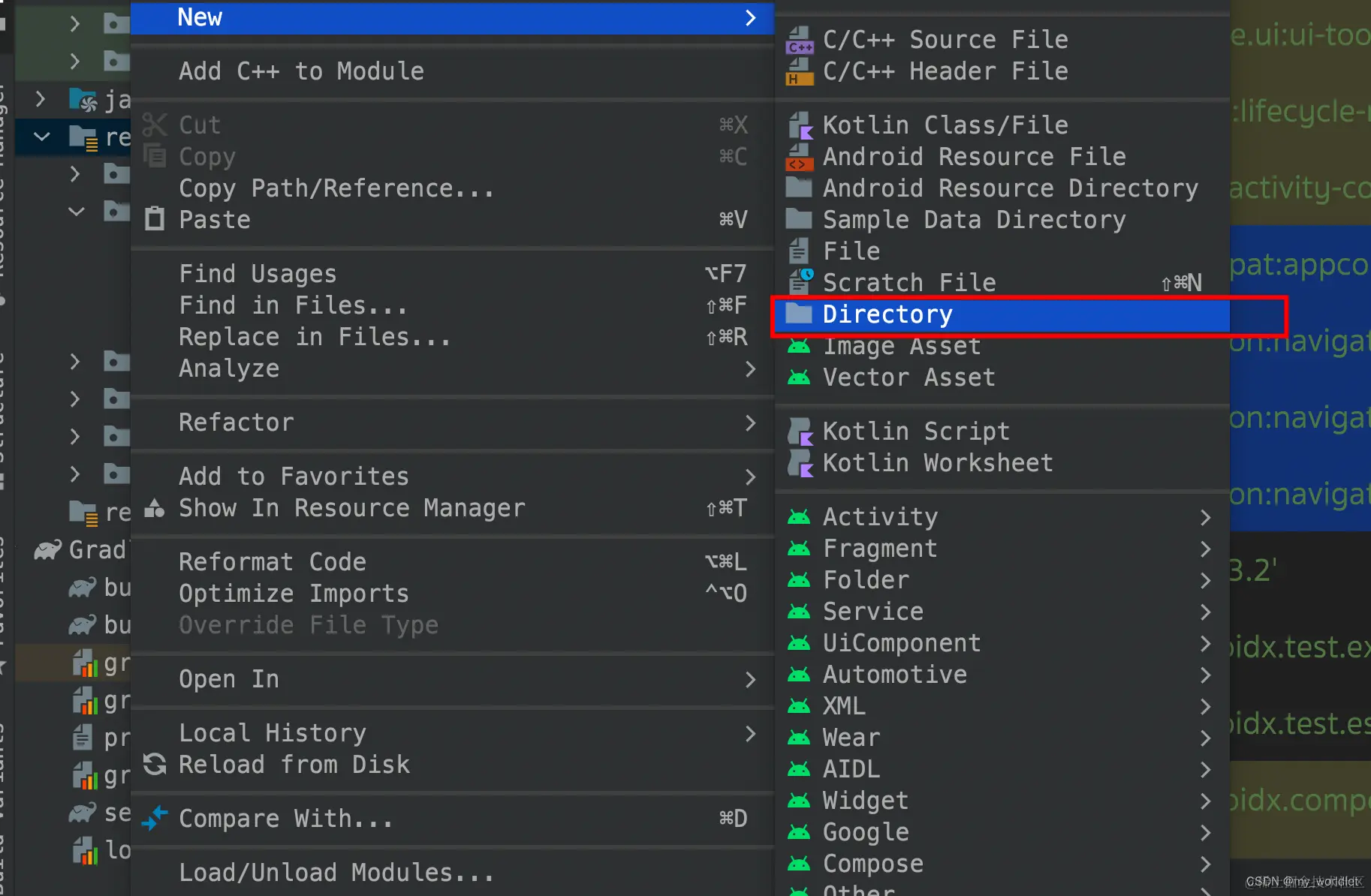The width and height of the screenshot is (1371, 896).
Task: Expand the Refactor submenu arrow
Action: pyautogui.click(x=750, y=422)
